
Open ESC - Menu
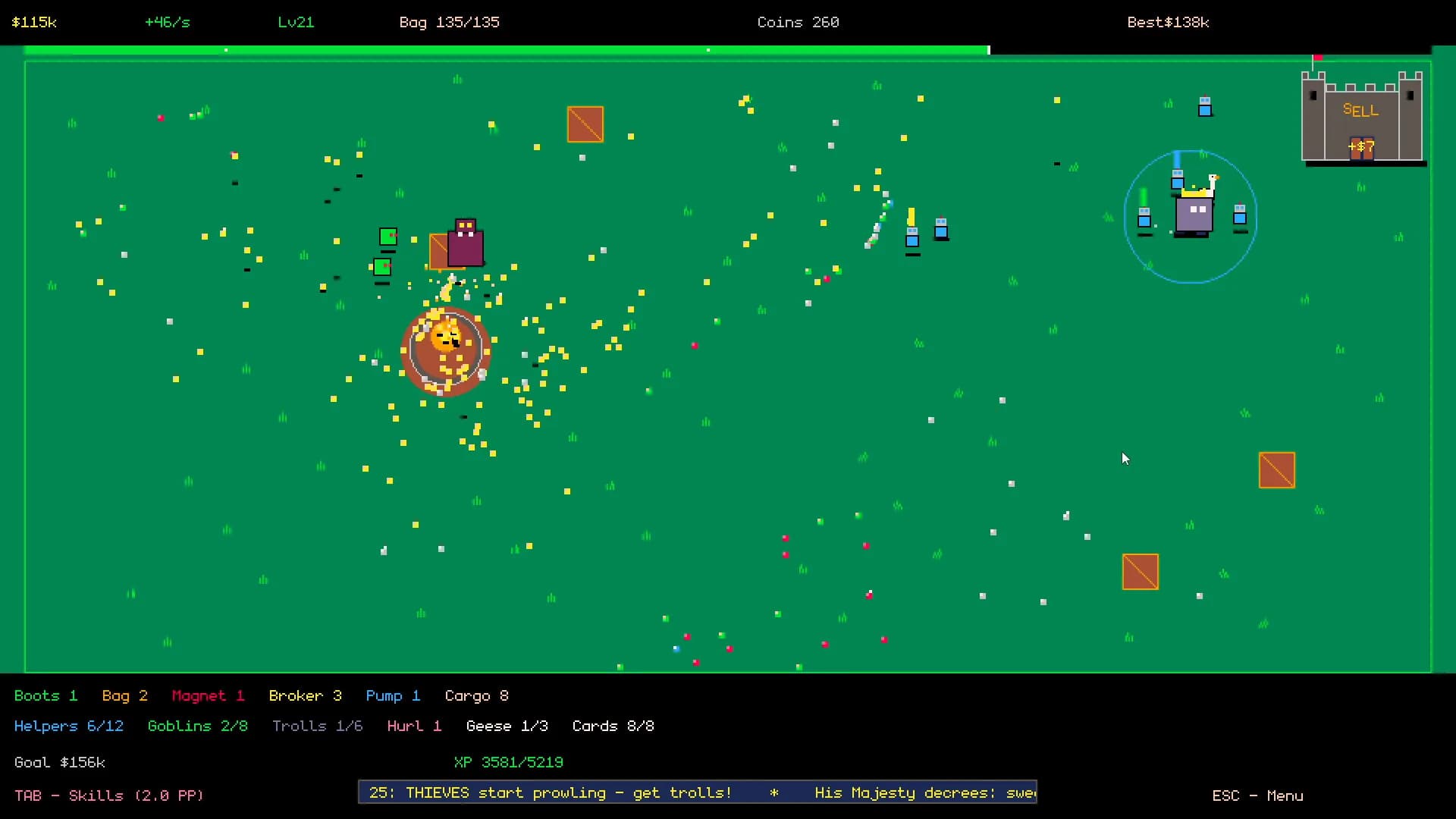coord(1257,795)
